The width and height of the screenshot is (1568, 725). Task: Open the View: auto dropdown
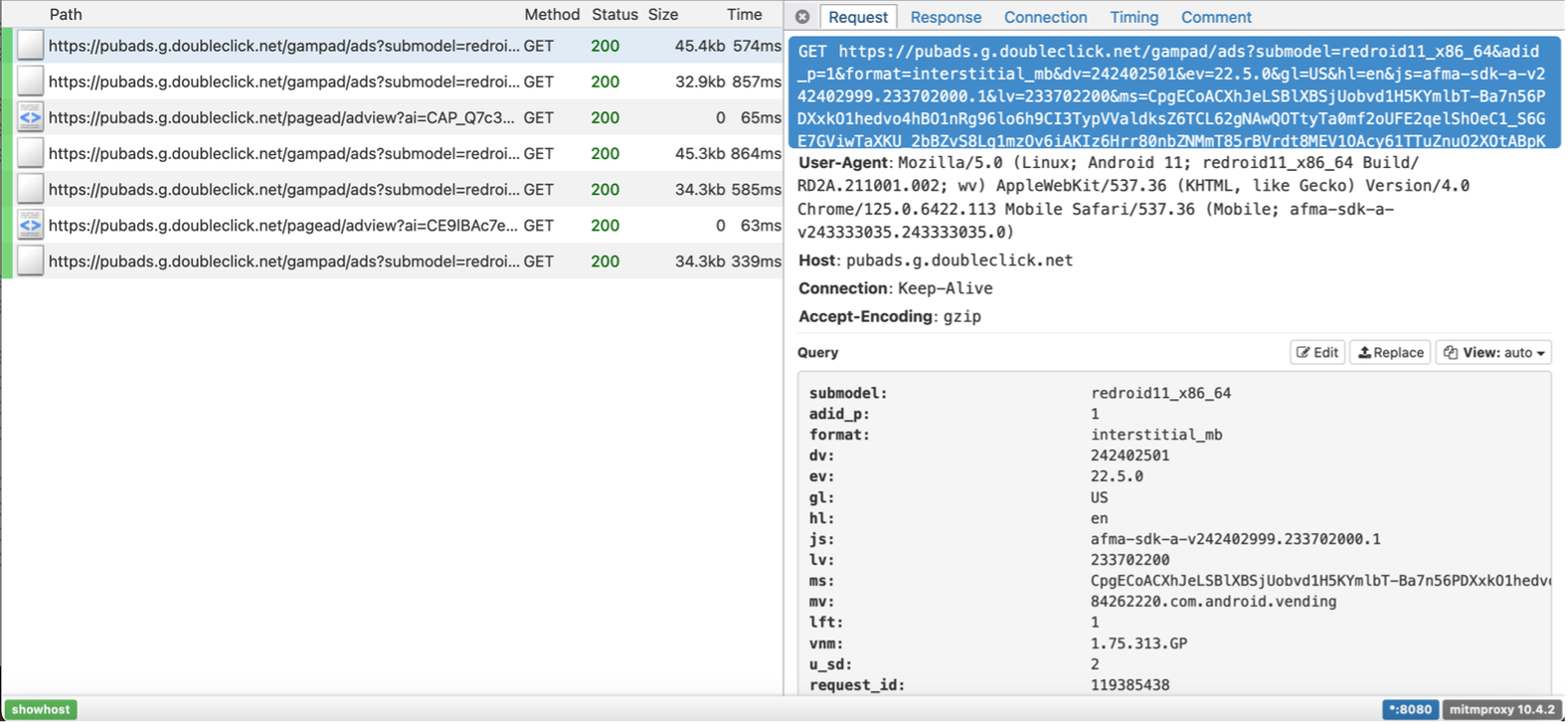(1493, 353)
